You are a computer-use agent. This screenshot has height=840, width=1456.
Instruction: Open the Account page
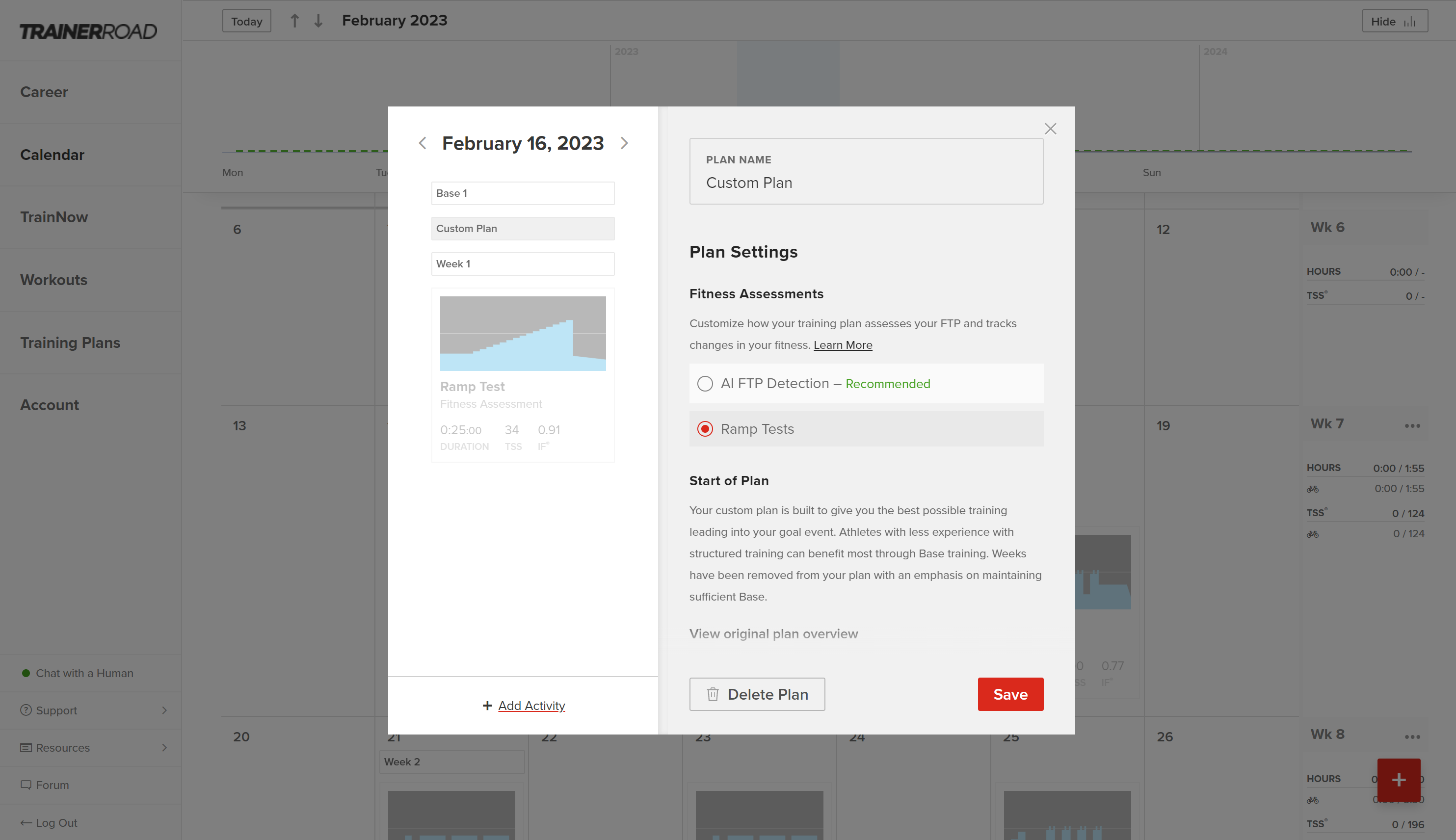(49, 405)
